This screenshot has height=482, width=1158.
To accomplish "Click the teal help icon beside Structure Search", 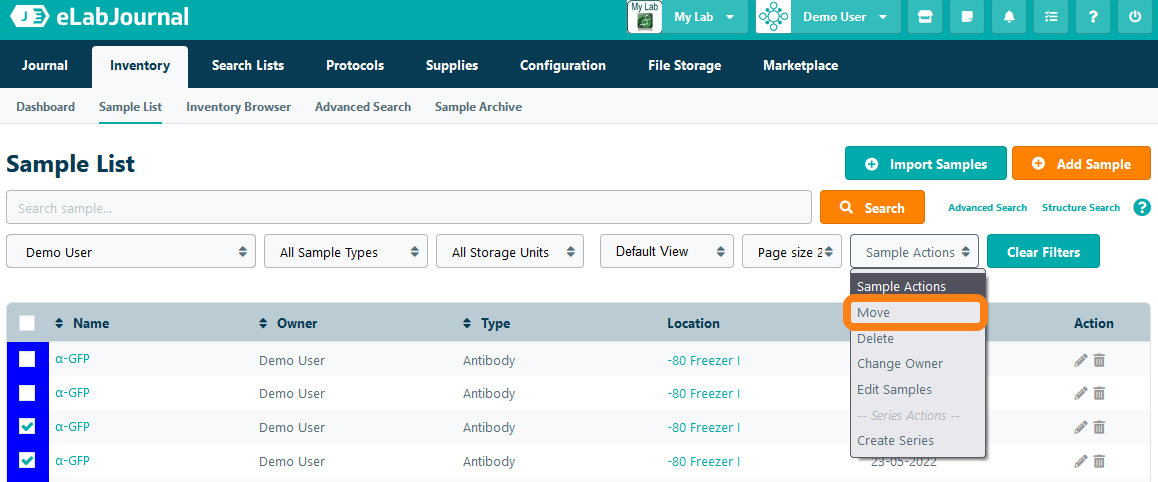I will 1141,207.
